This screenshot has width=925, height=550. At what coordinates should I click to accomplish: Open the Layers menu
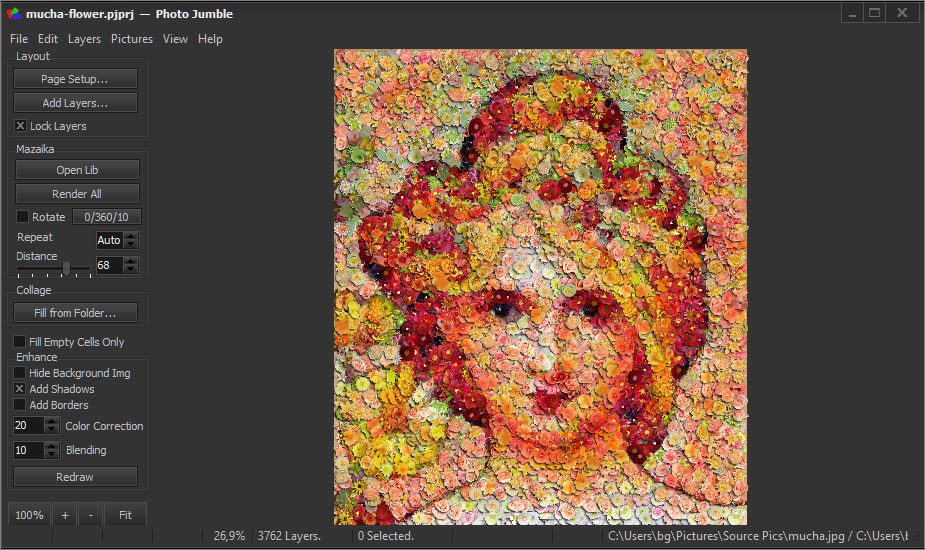84,39
